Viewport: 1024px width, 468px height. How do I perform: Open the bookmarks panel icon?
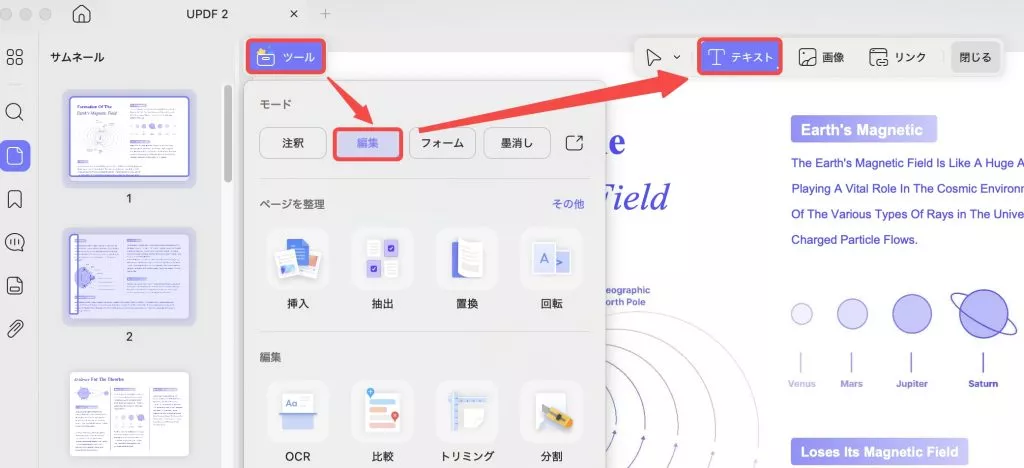coord(14,199)
